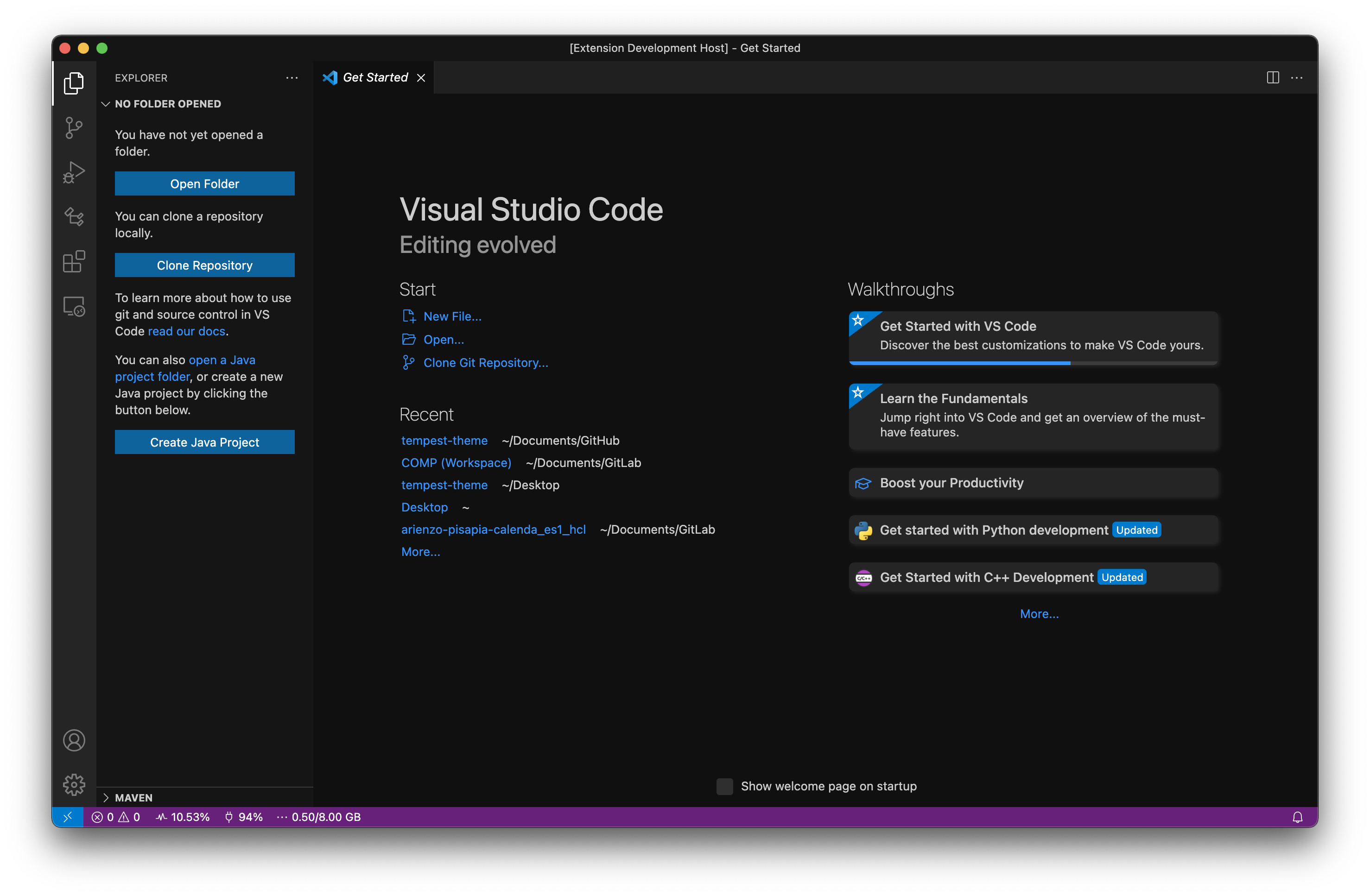Click the Updated badge on Python walkthrough

1136,530
